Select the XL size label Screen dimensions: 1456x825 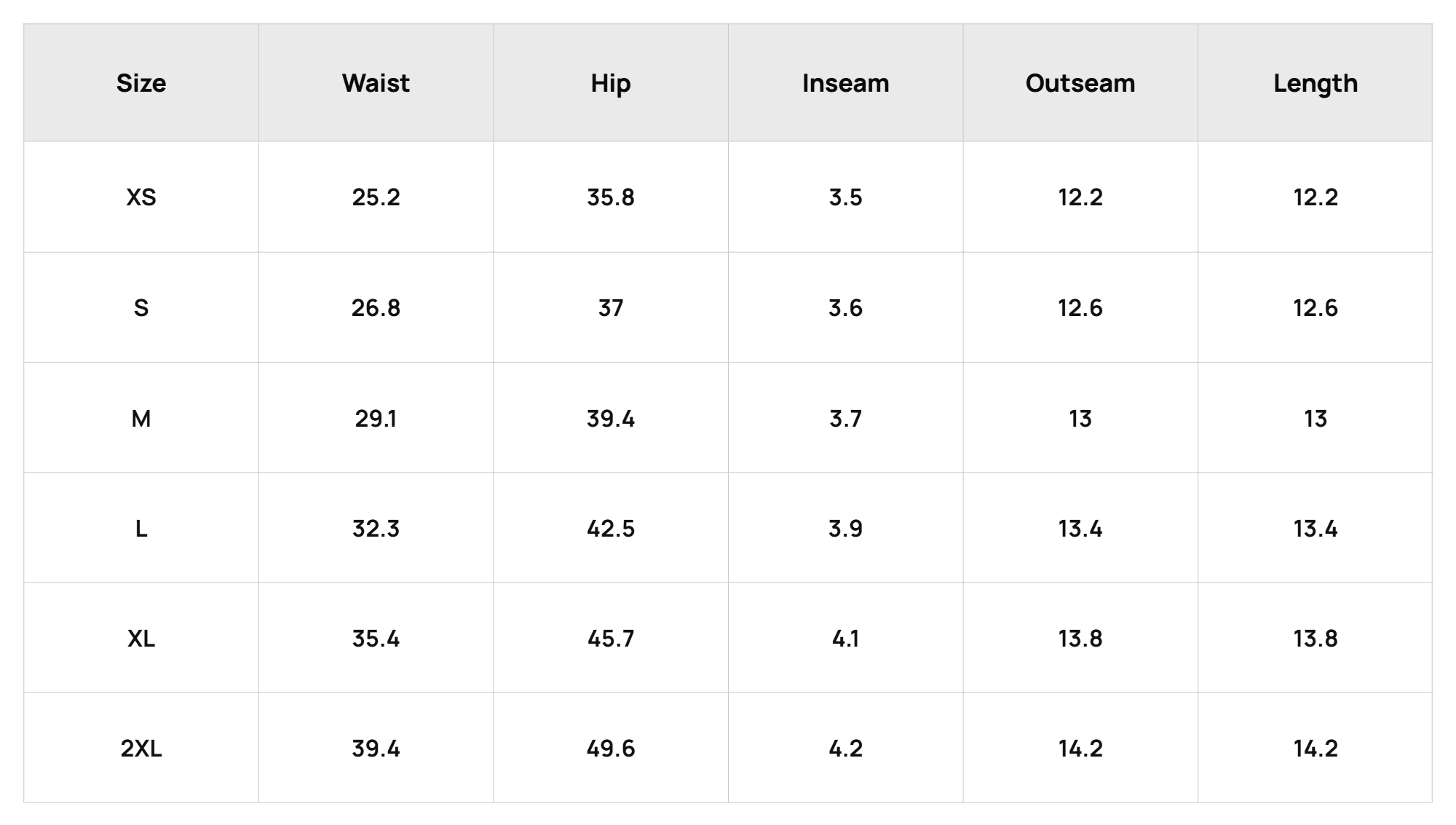click(141, 638)
